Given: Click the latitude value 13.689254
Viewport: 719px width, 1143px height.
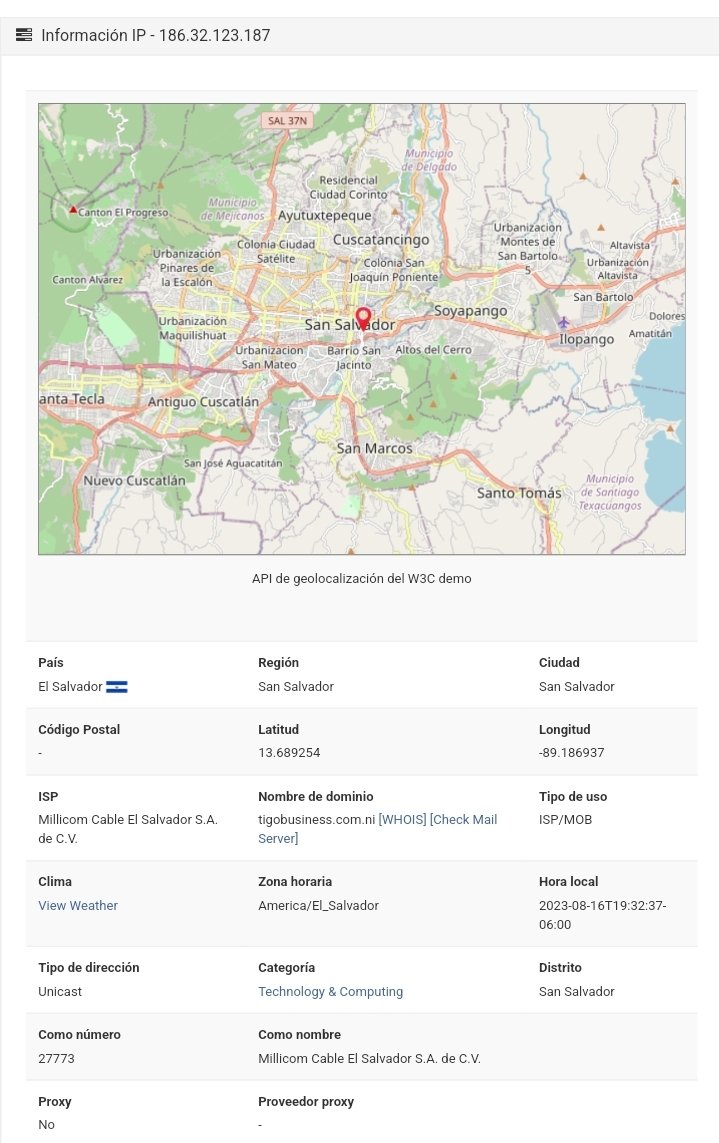Looking at the screenshot, I should (289, 752).
